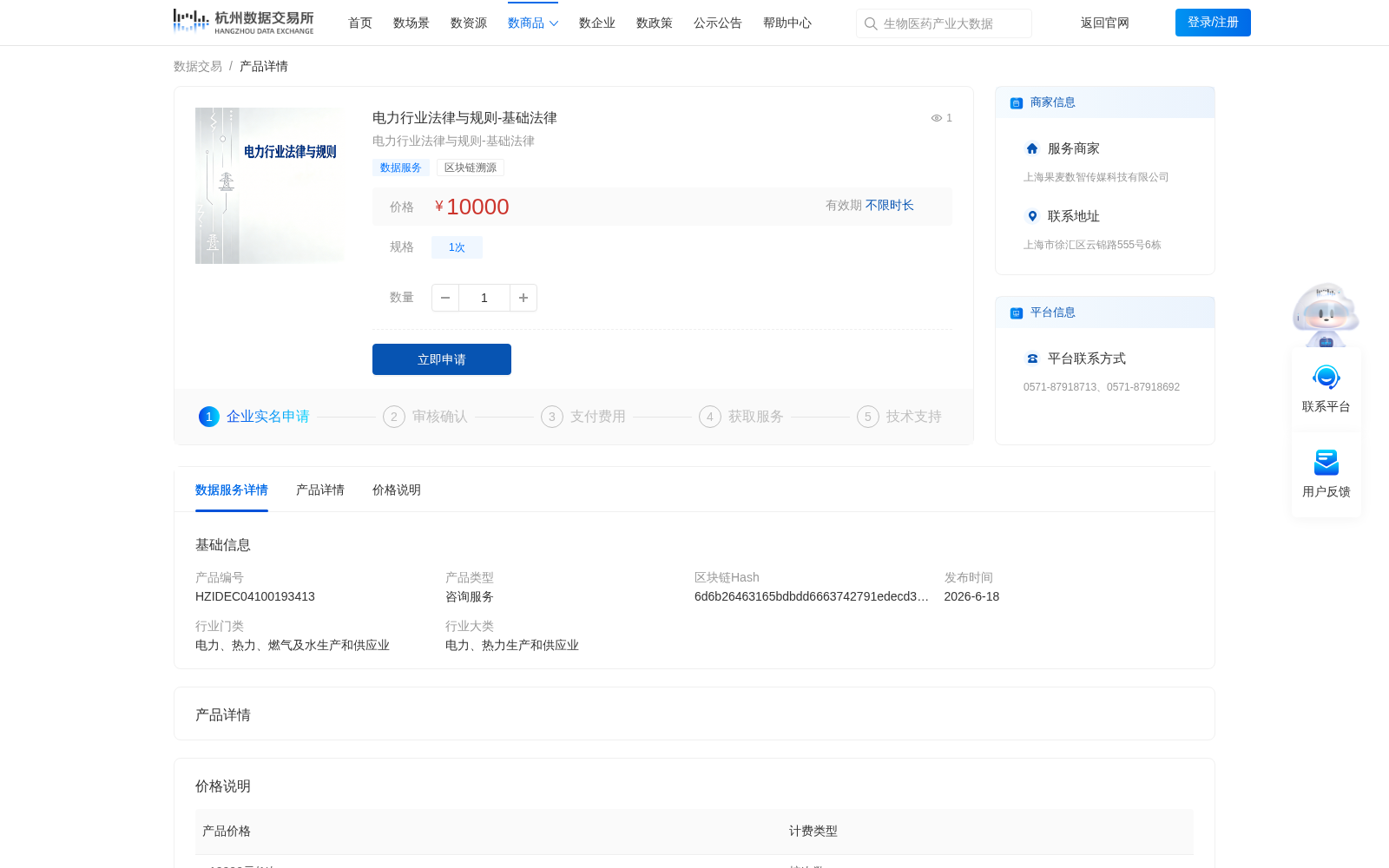Click the ¥10000 price value
This screenshot has width=1389, height=868.
pyautogui.click(x=472, y=207)
